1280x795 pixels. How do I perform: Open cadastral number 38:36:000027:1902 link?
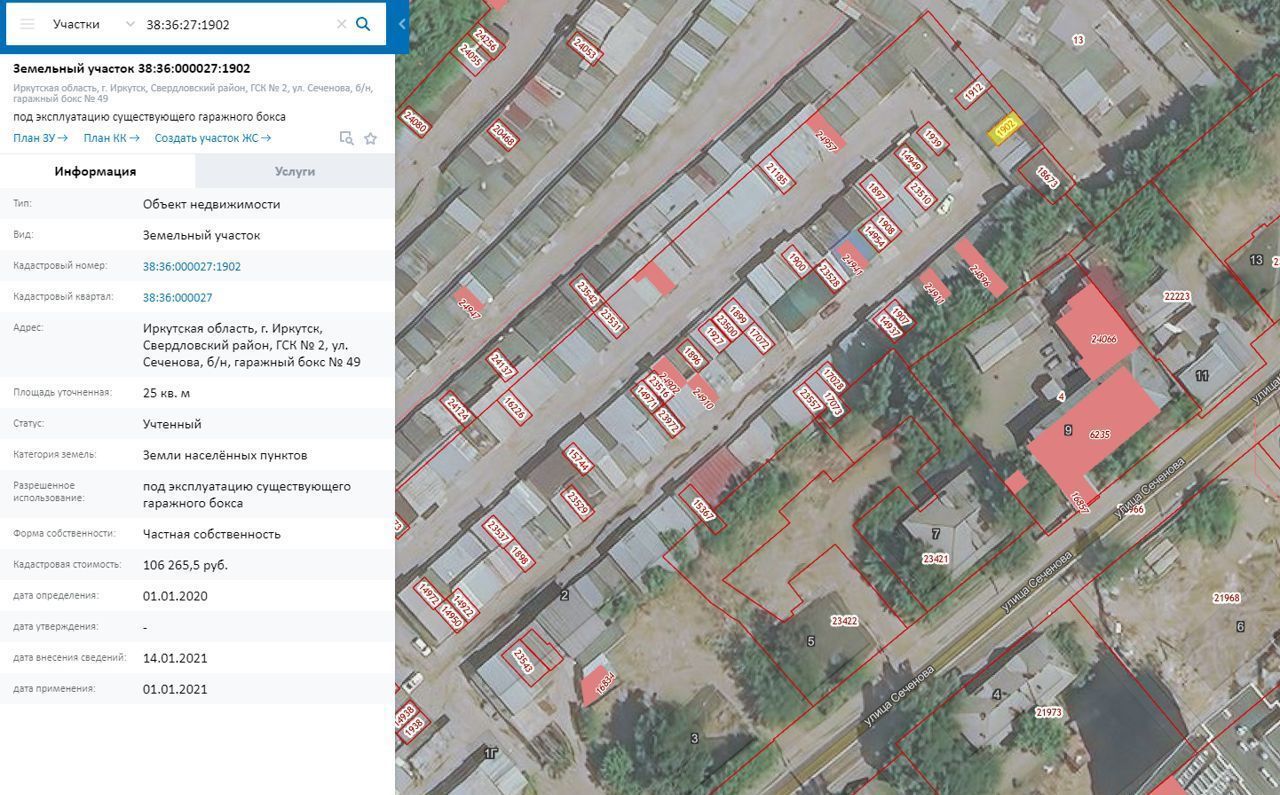click(192, 266)
